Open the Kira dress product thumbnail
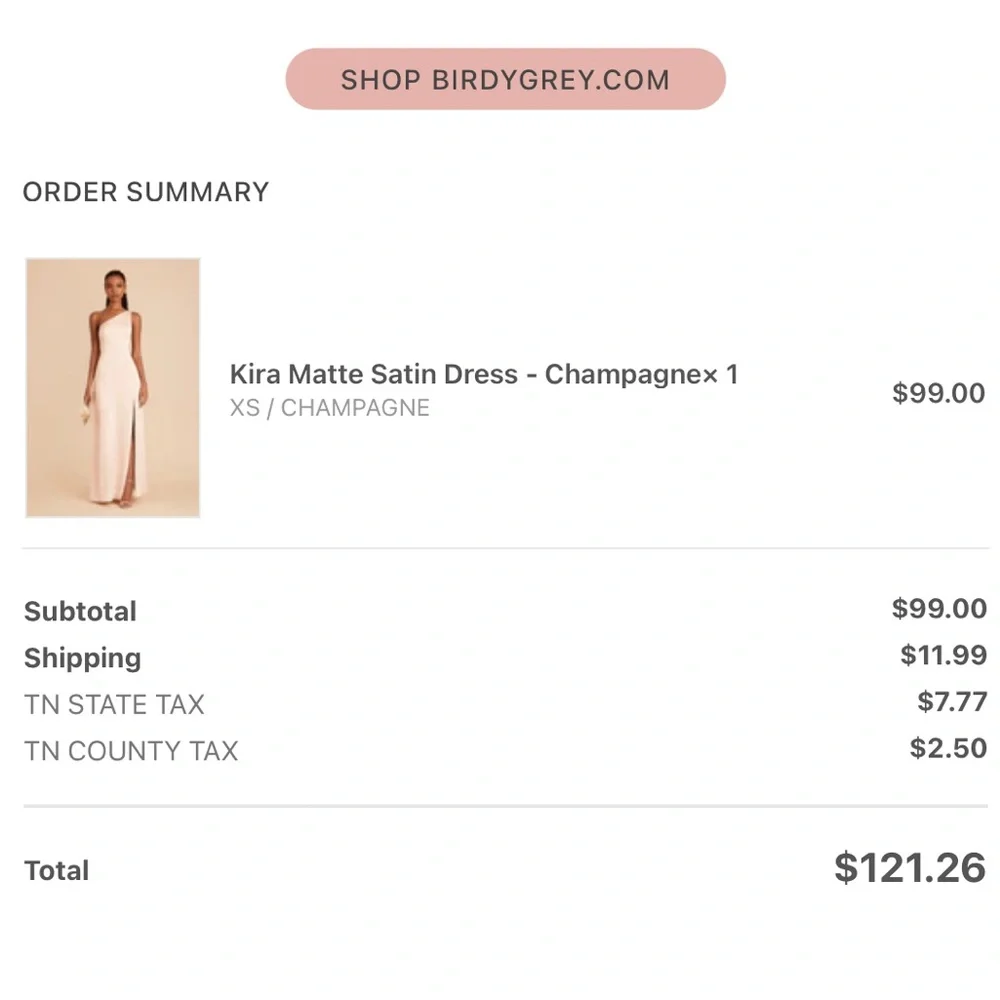Screen dimensions: 1000x1000 113,388
